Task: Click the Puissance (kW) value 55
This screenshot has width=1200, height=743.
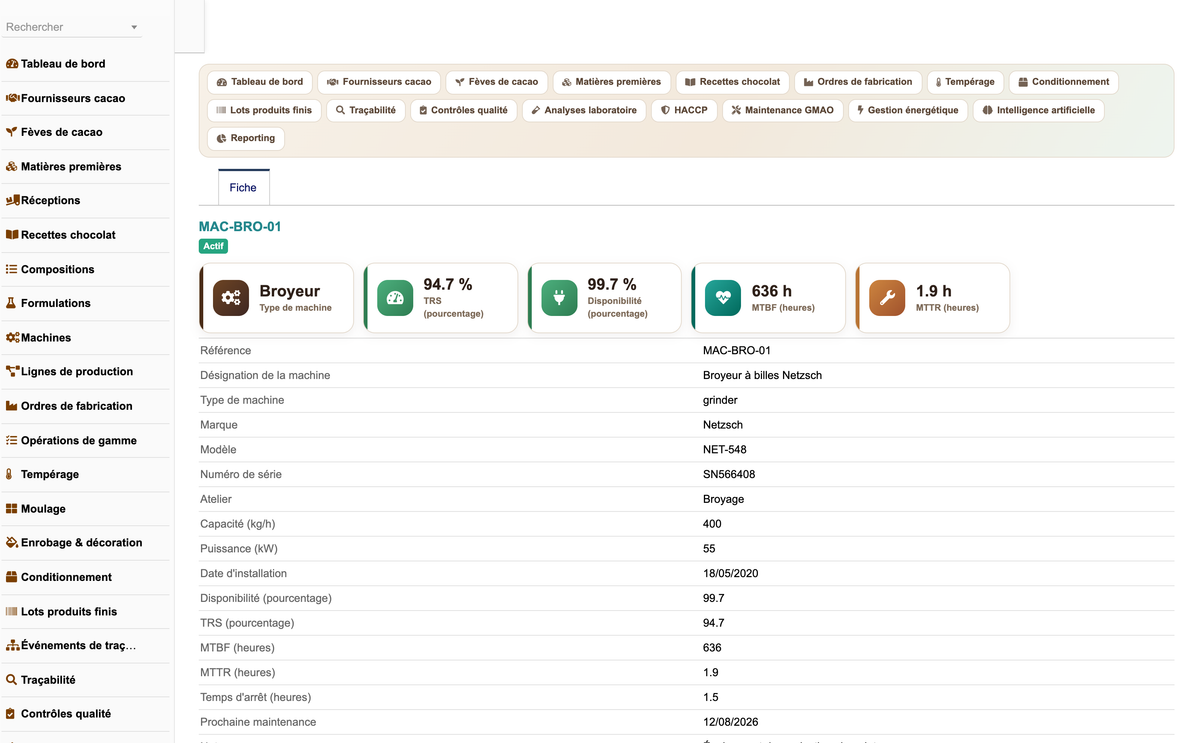Action: pyautogui.click(x=709, y=549)
